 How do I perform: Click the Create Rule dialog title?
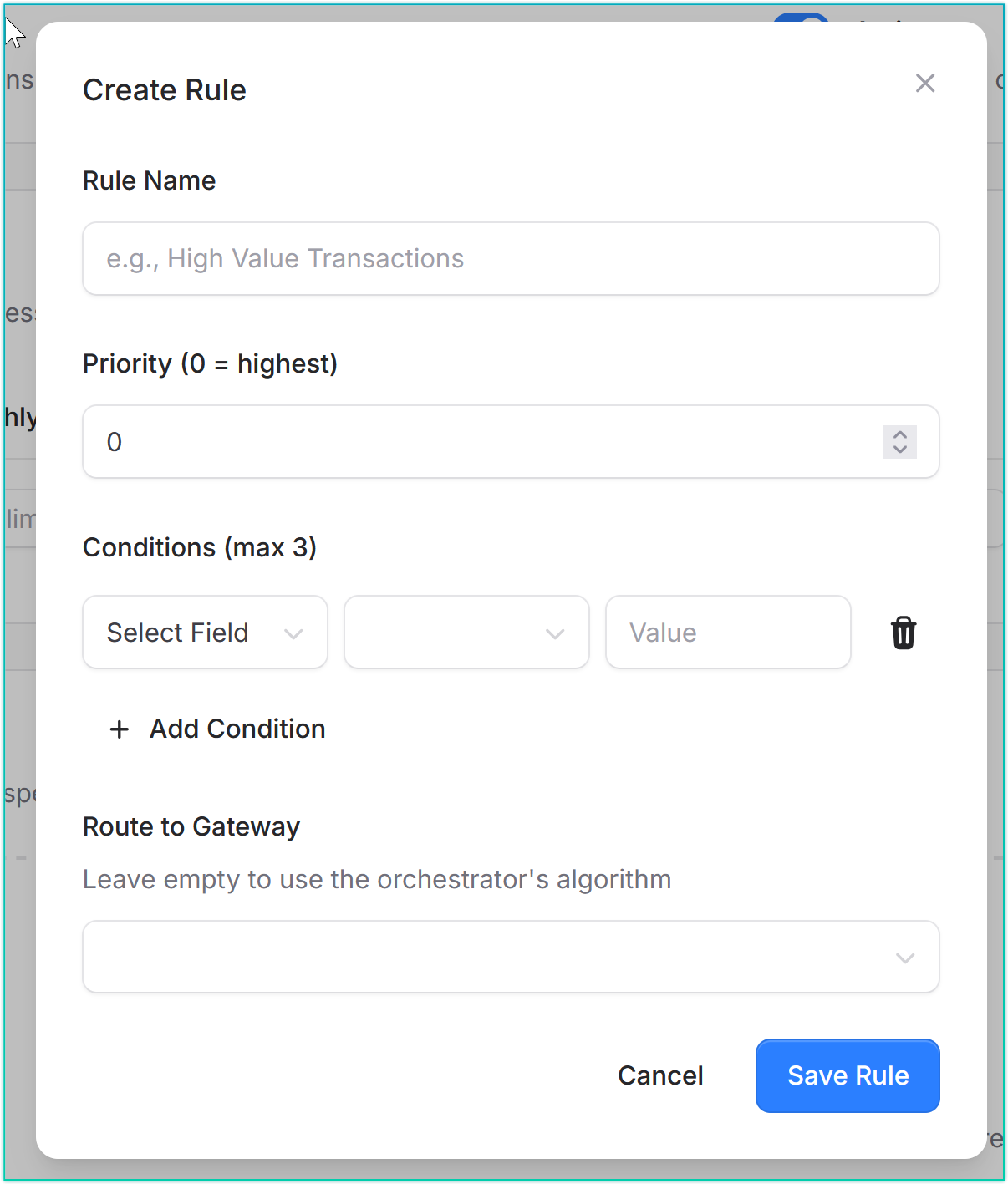click(165, 90)
